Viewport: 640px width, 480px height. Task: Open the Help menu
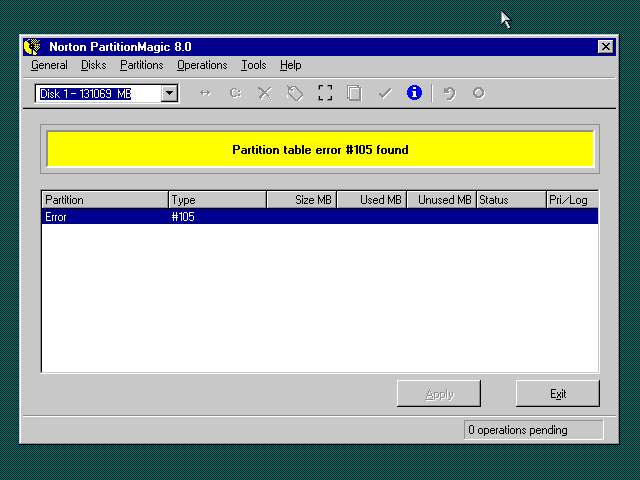[291, 65]
